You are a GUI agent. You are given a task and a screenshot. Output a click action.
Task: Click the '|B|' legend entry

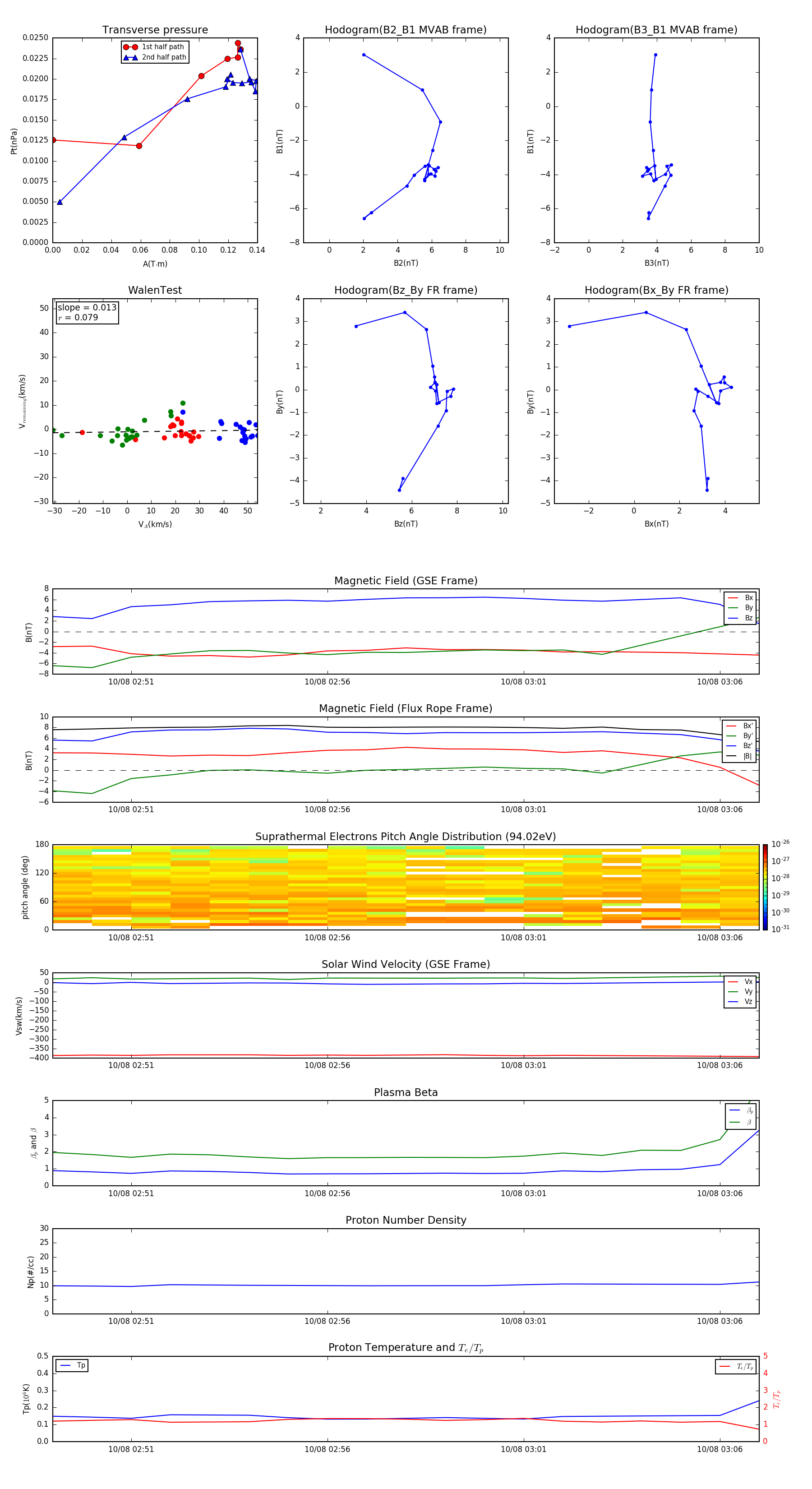[x=740, y=756]
